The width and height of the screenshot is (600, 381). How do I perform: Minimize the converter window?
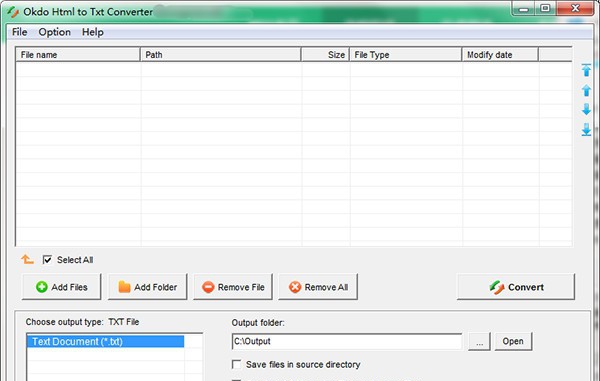[x=523, y=9]
